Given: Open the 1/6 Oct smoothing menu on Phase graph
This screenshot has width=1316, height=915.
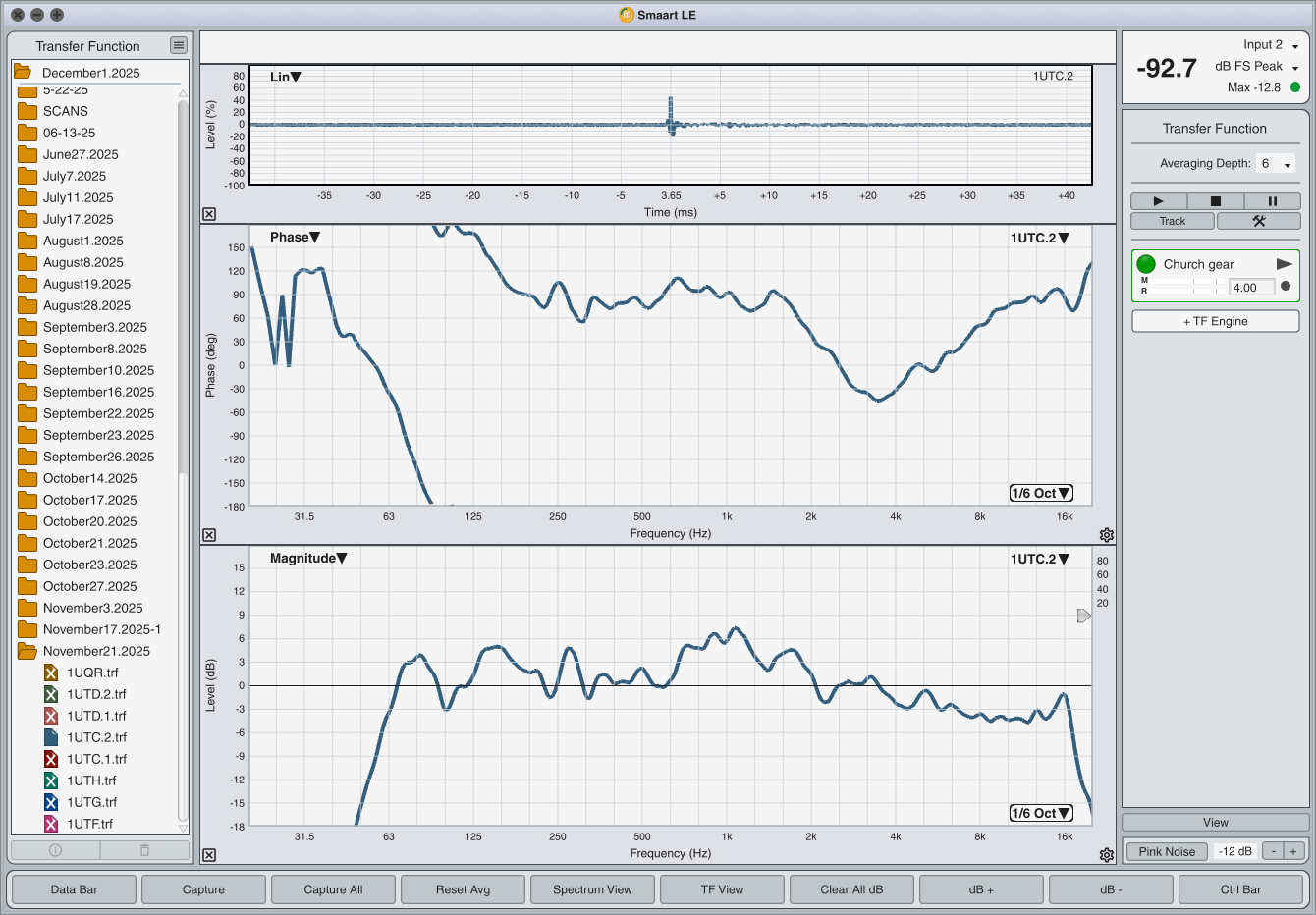Looking at the screenshot, I should coord(1040,493).
